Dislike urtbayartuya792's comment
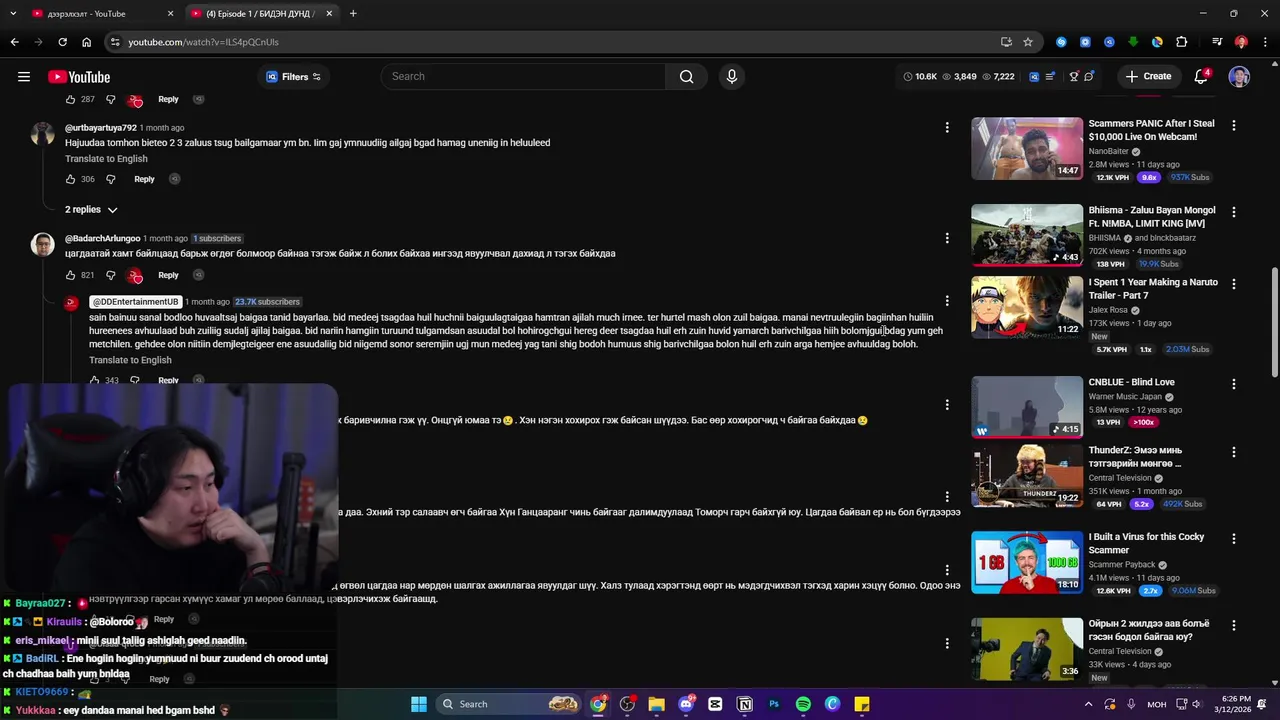 (x=111, y=179)
